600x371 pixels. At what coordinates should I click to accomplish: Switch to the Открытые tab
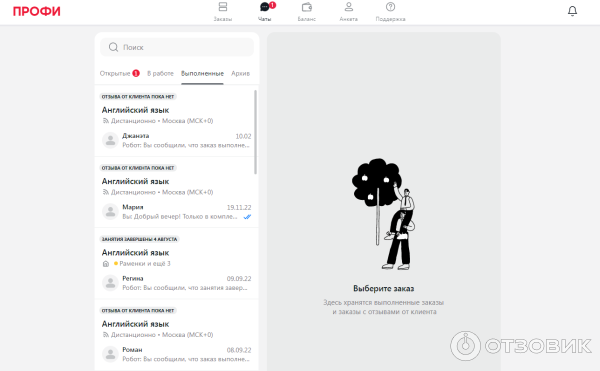click(115, 73)
